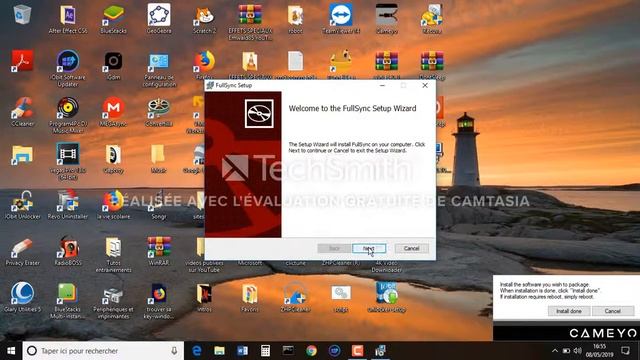Select the EFFETS SPECIAUX WinRAR archive icon
640x360 pixels.
tap(250, 22)
